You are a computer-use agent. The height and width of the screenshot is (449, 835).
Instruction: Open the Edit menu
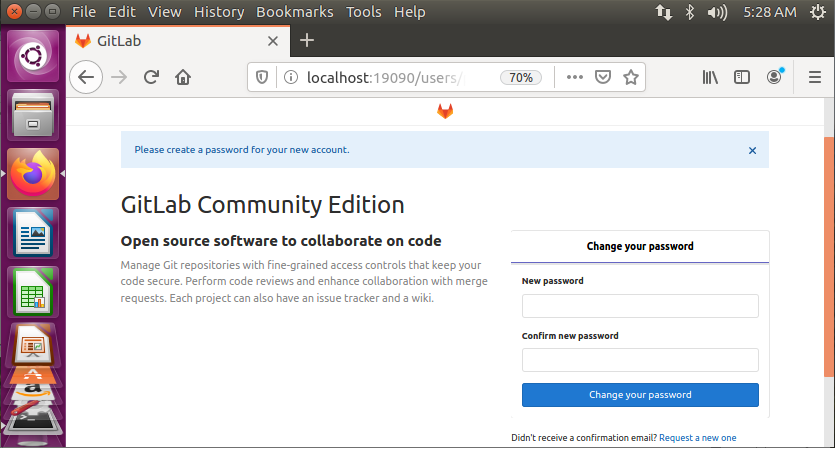[x=122, y=12]
